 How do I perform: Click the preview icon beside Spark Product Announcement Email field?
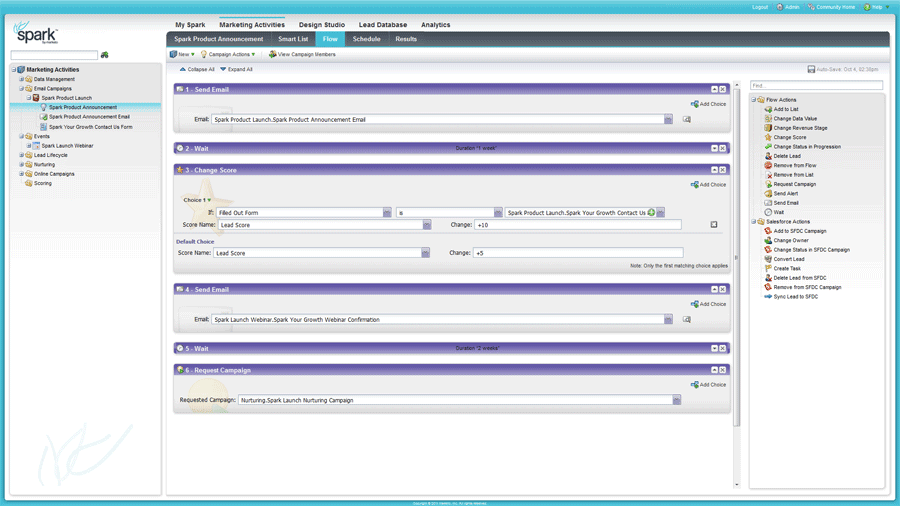(686, 119)
